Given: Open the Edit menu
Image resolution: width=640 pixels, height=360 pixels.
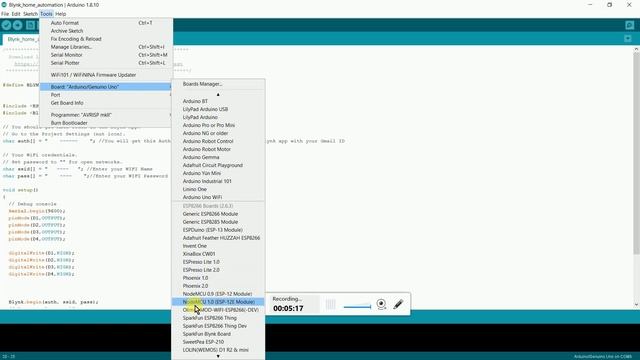Looking at the screenshot, I should (16, 14).
